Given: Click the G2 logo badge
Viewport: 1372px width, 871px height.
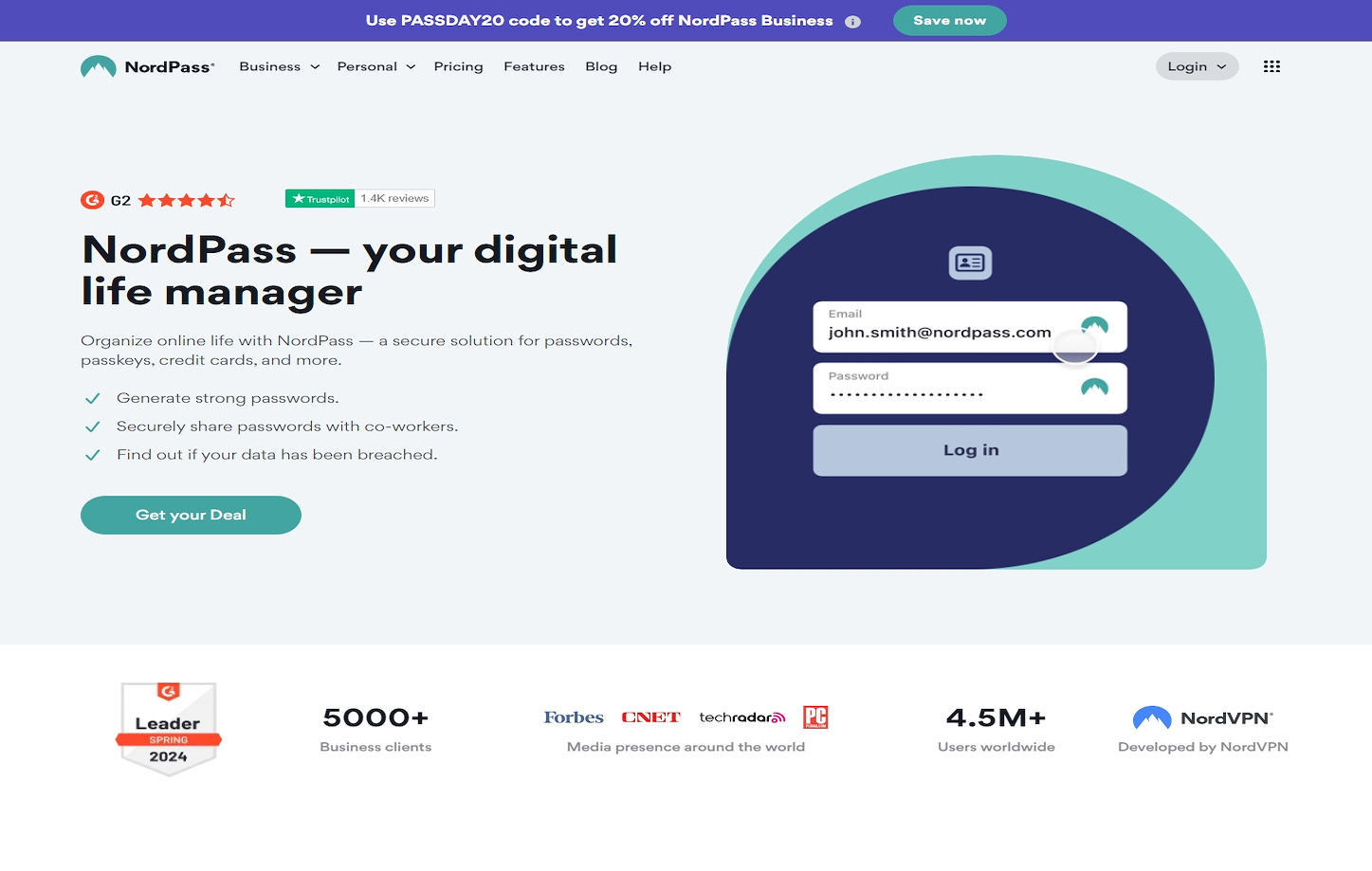Looking at the screenshot, I should [92, 200].
